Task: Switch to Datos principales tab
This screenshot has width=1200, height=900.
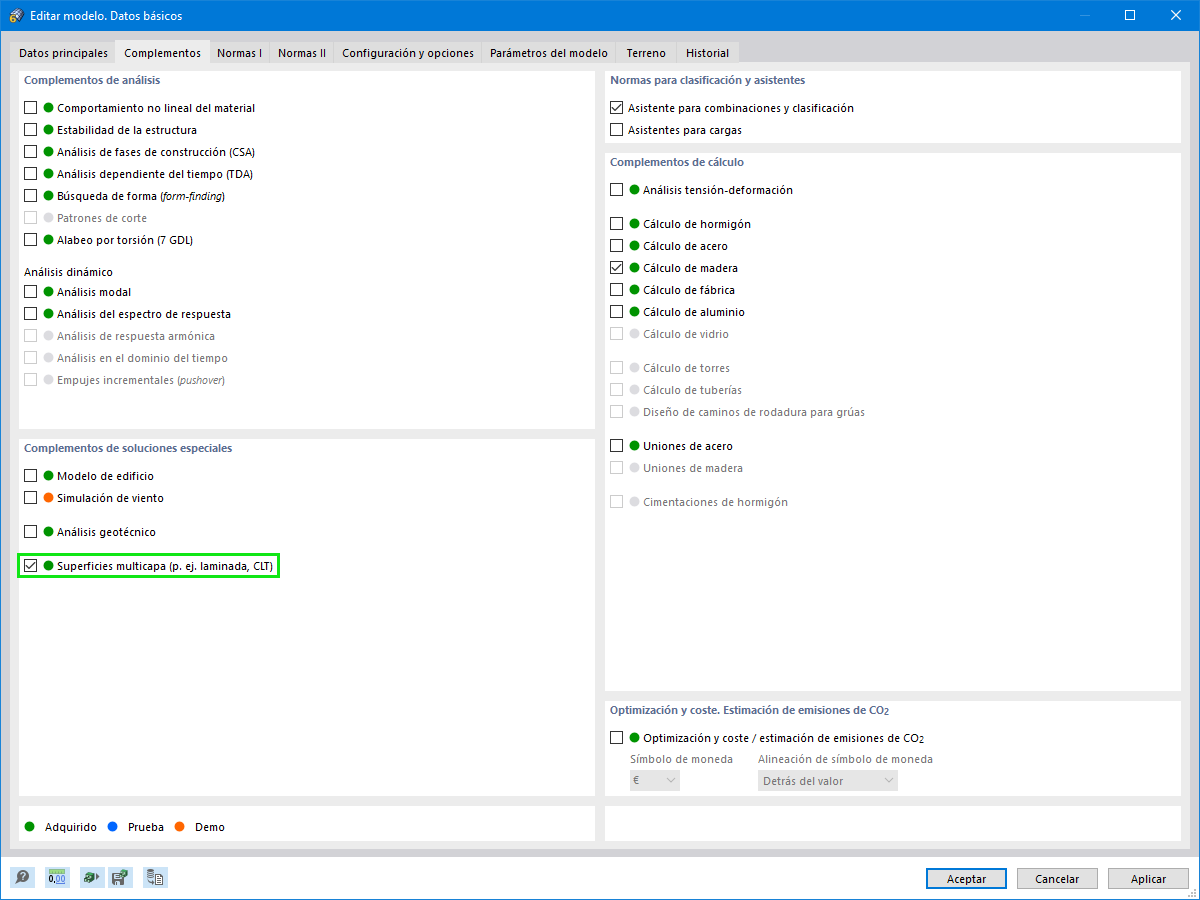Action: coord(64,53)
